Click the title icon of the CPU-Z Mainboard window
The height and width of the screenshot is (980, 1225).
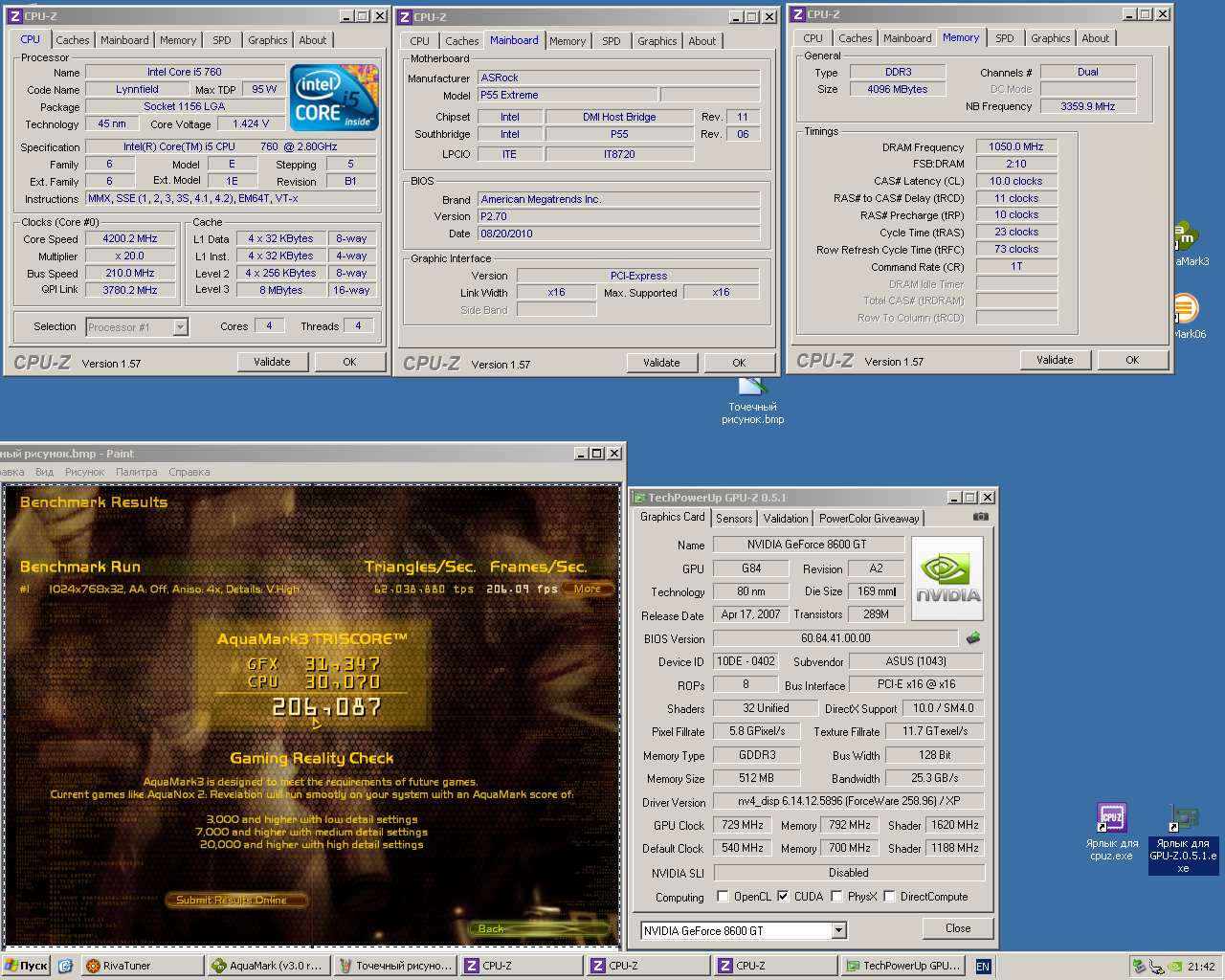tap(404, 17)
